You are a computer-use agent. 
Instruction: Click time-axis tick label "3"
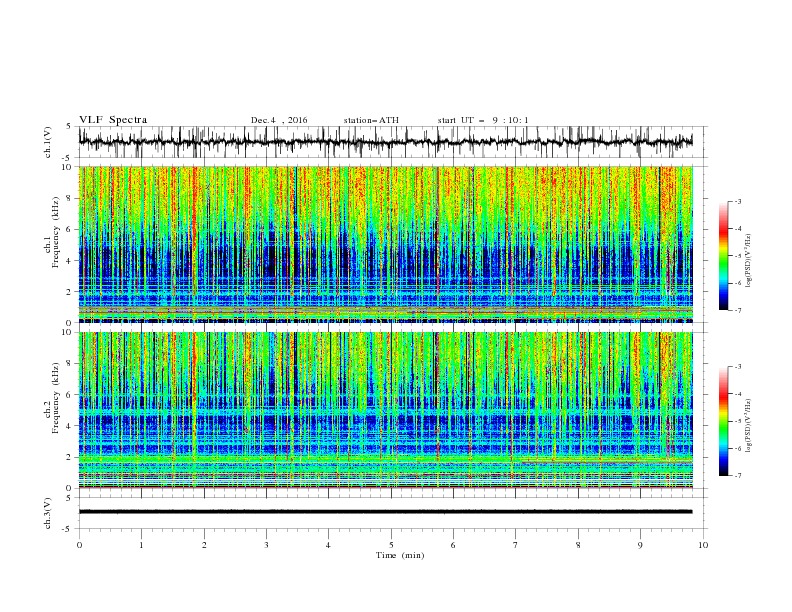pyautogui.click(x=266, y=545)
